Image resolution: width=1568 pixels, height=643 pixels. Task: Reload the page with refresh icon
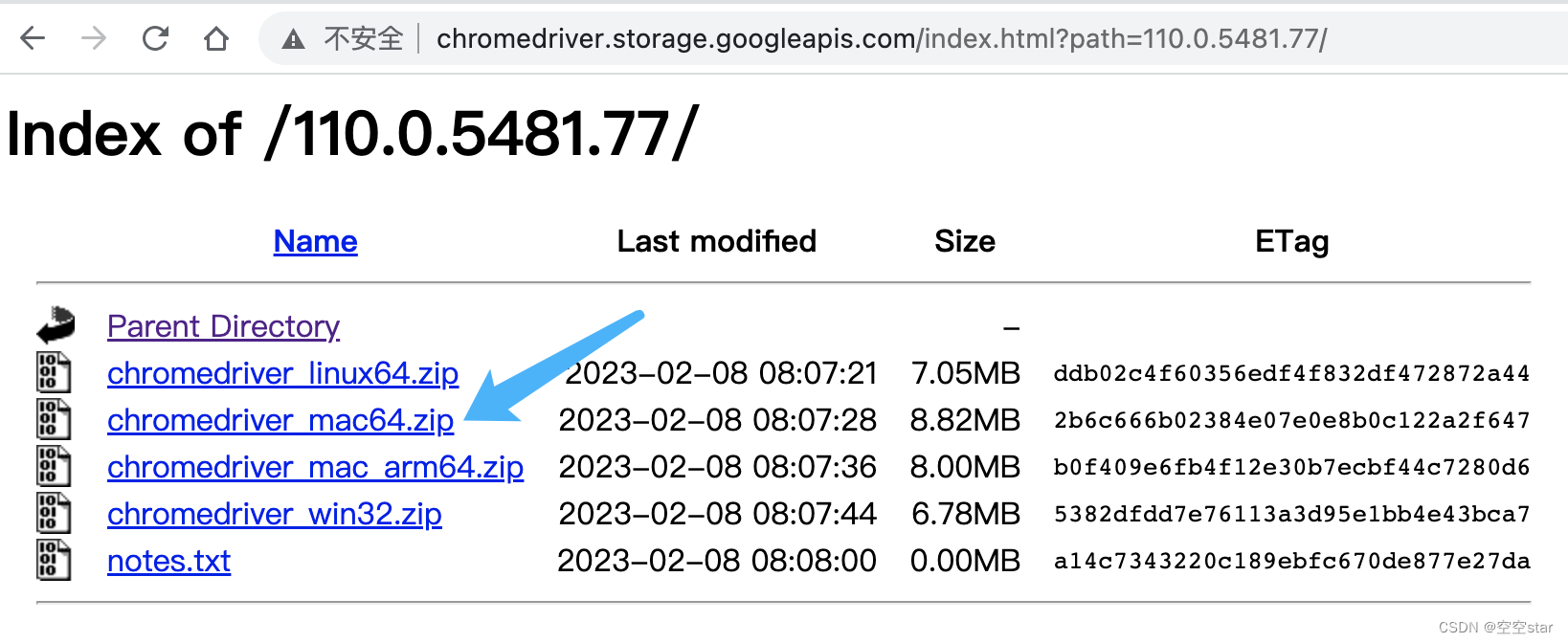[155, 38]
